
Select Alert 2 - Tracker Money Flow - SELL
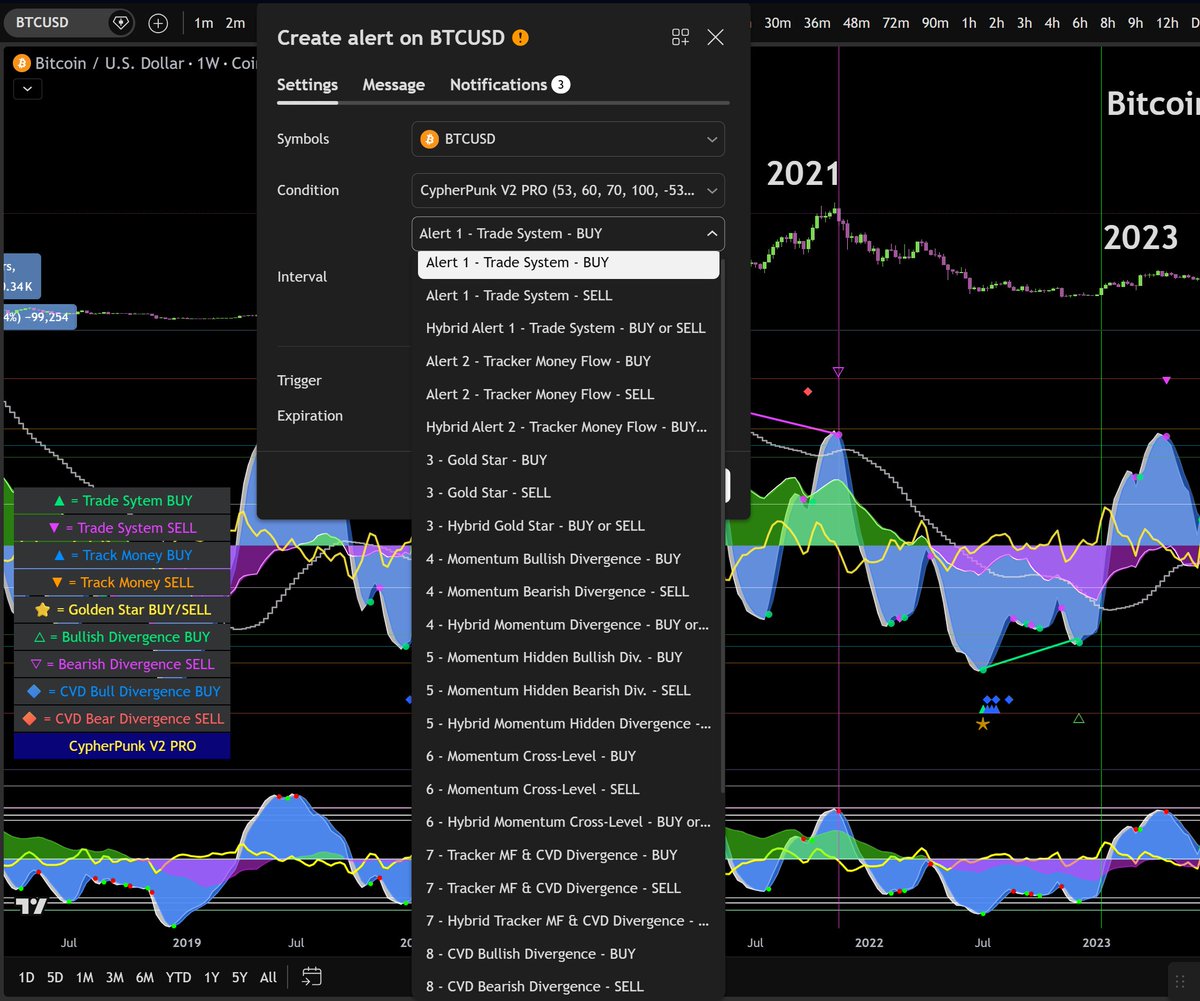[x=568, y=394]
